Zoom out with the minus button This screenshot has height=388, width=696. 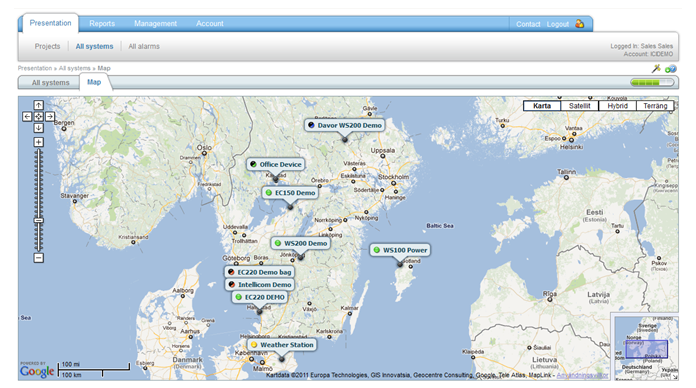(39, 257)
